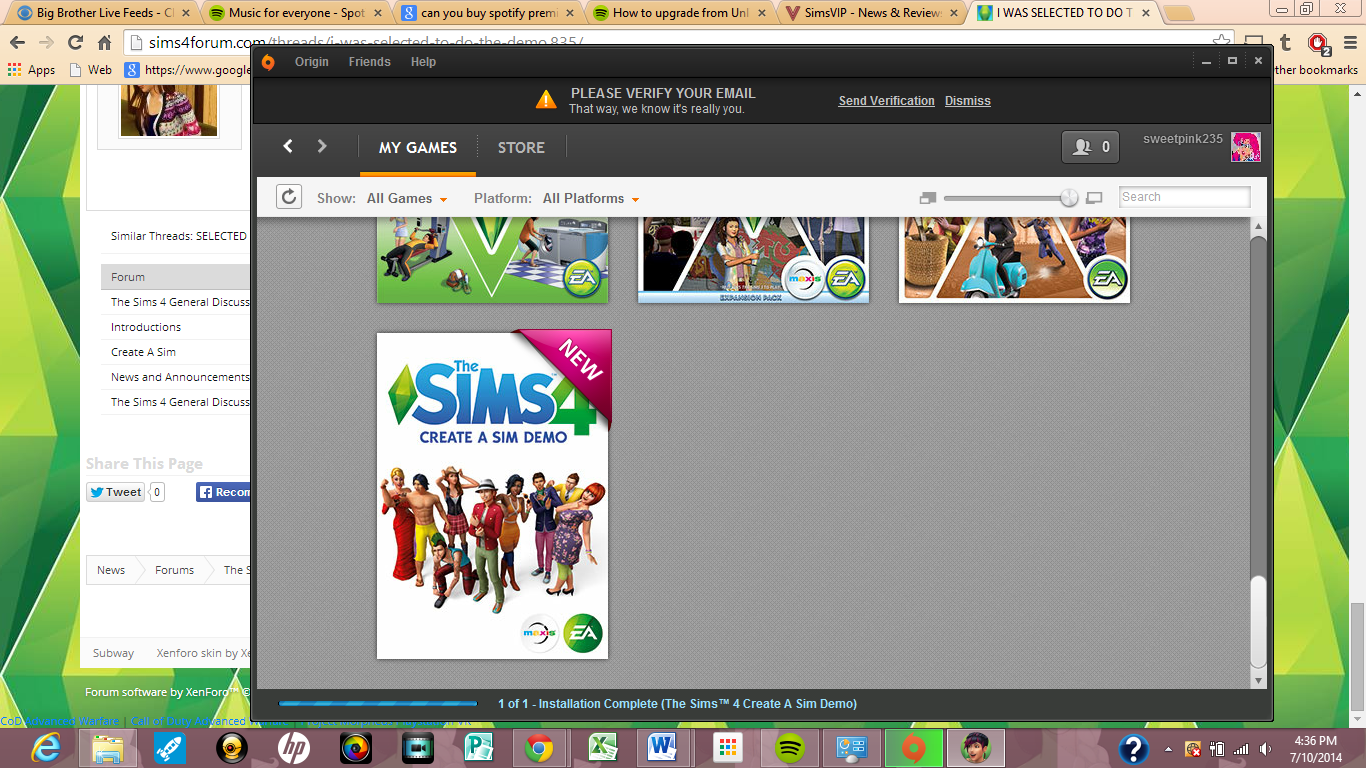1366x768 pixels.
Task: Click the volume icon in system tray
Action: 1266,748
